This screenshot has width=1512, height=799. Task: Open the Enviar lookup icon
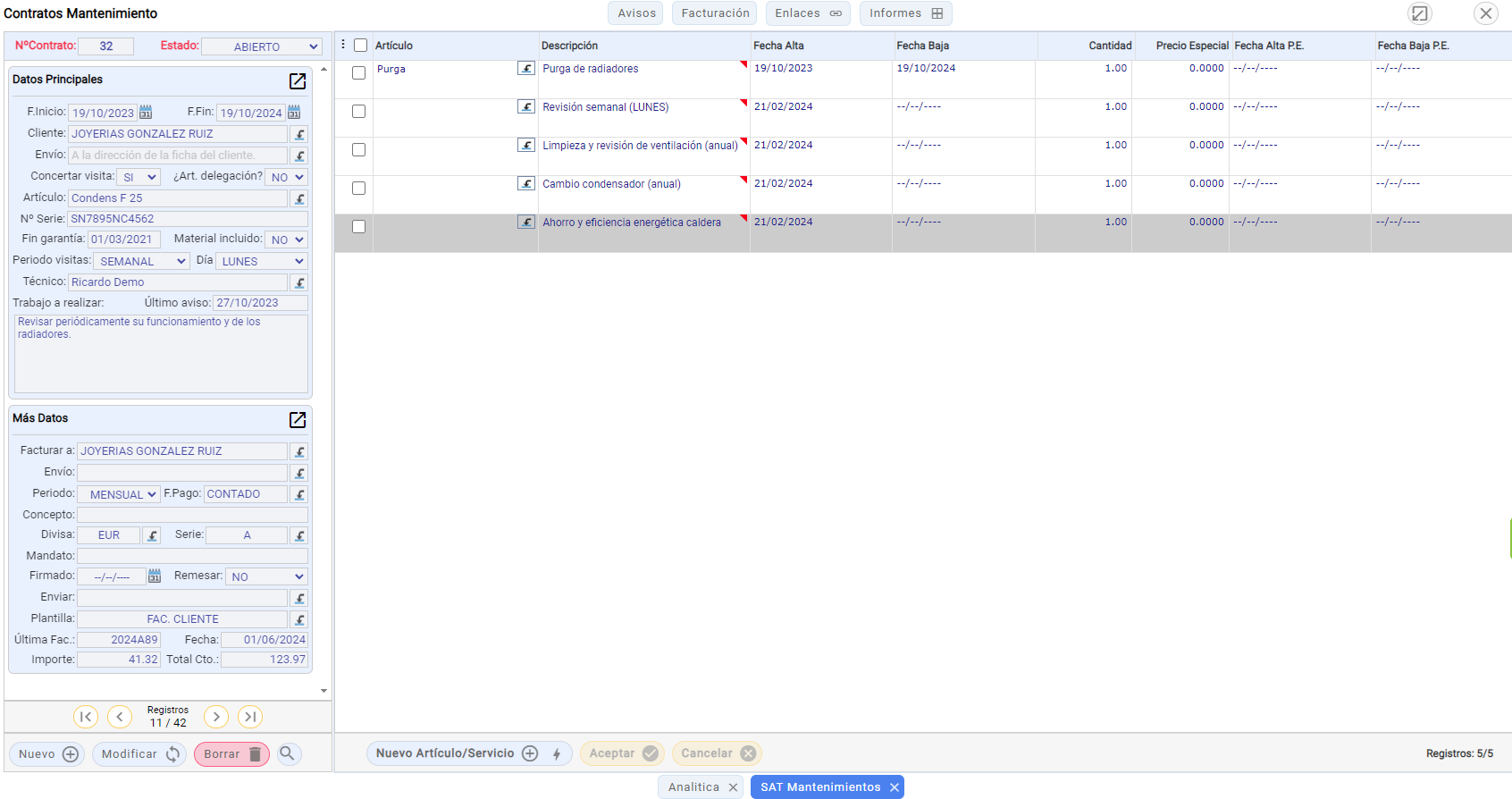tap(299, 598)
